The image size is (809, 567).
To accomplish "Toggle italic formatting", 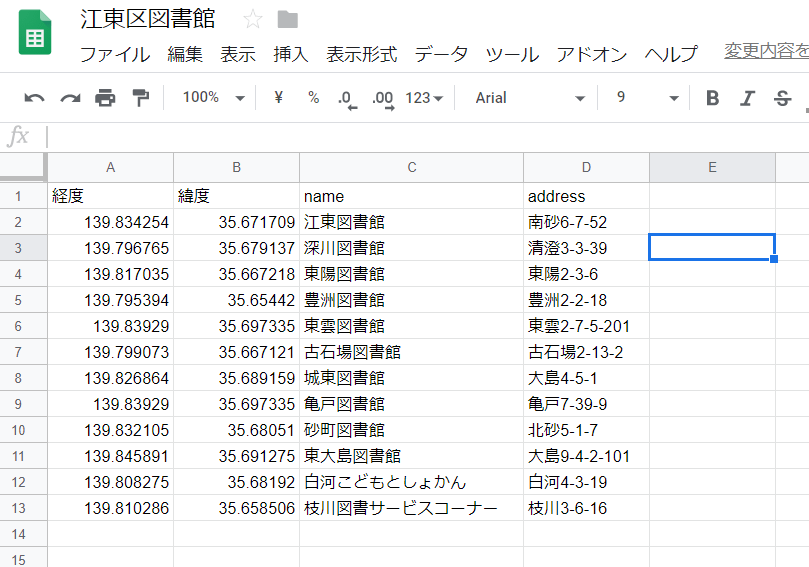I will click(x=747, y=98).
